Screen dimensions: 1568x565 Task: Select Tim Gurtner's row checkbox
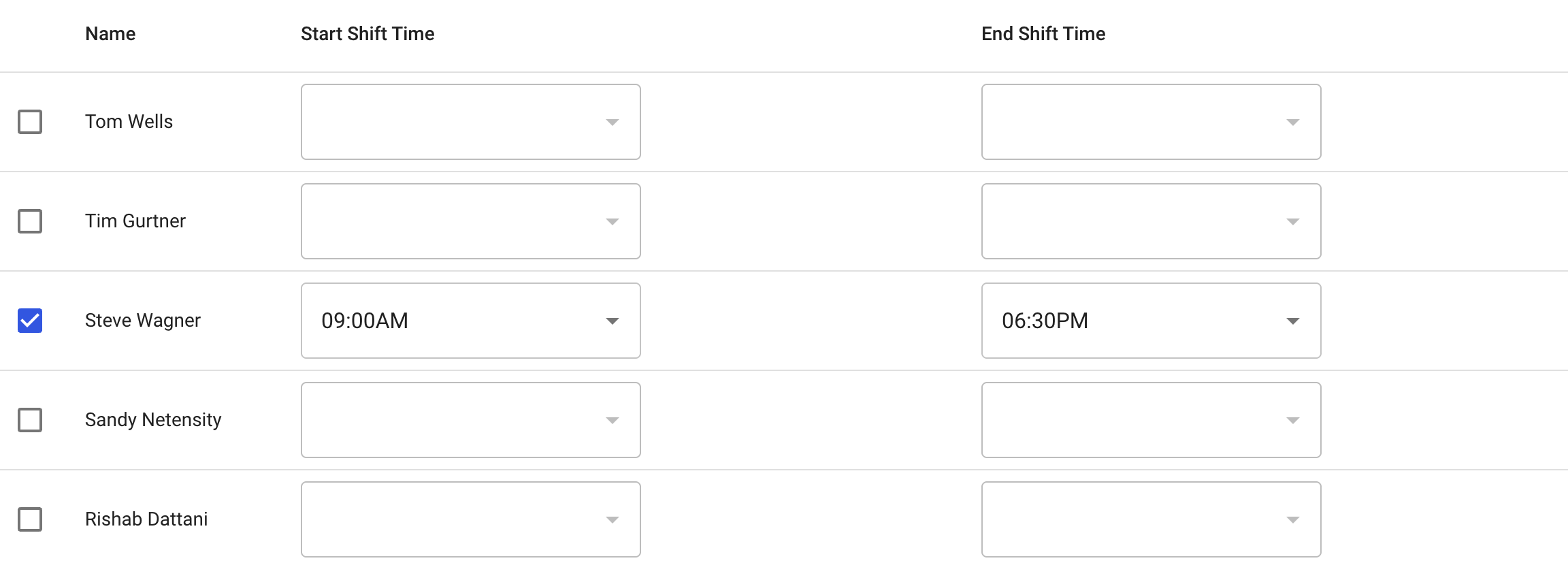click(30, 221)
